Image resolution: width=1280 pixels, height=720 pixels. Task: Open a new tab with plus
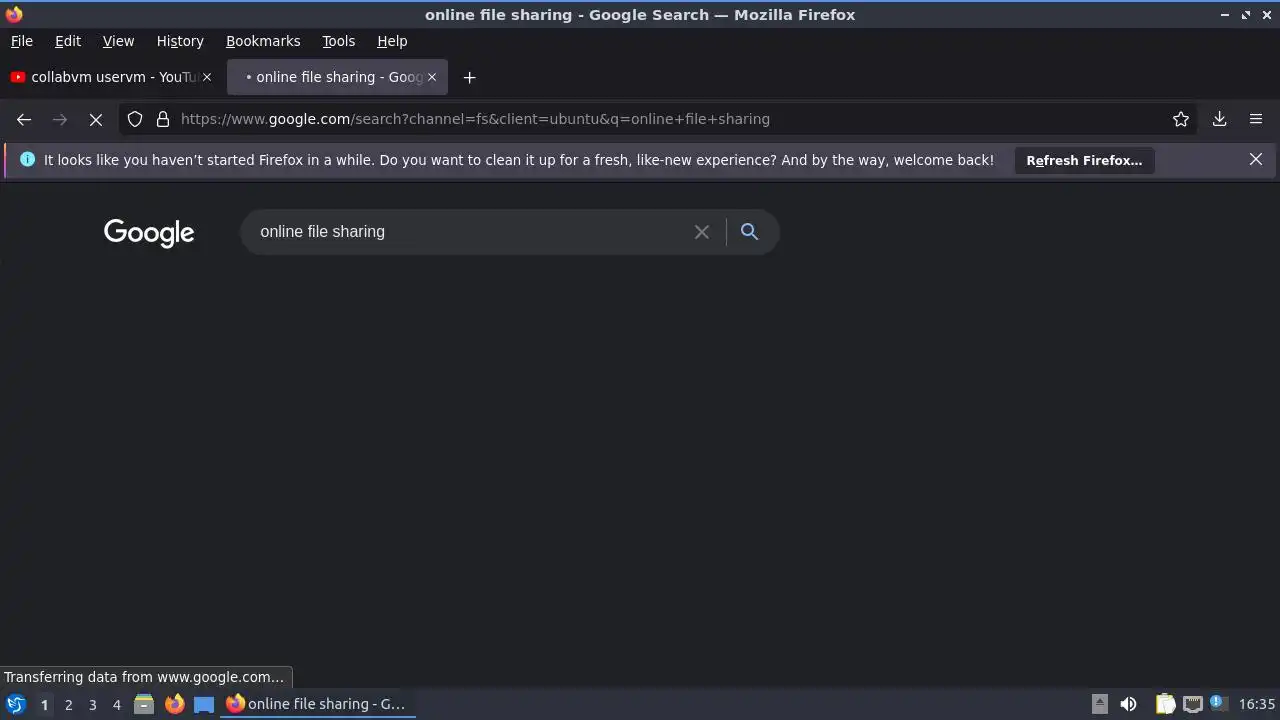[x=470, y=77]
